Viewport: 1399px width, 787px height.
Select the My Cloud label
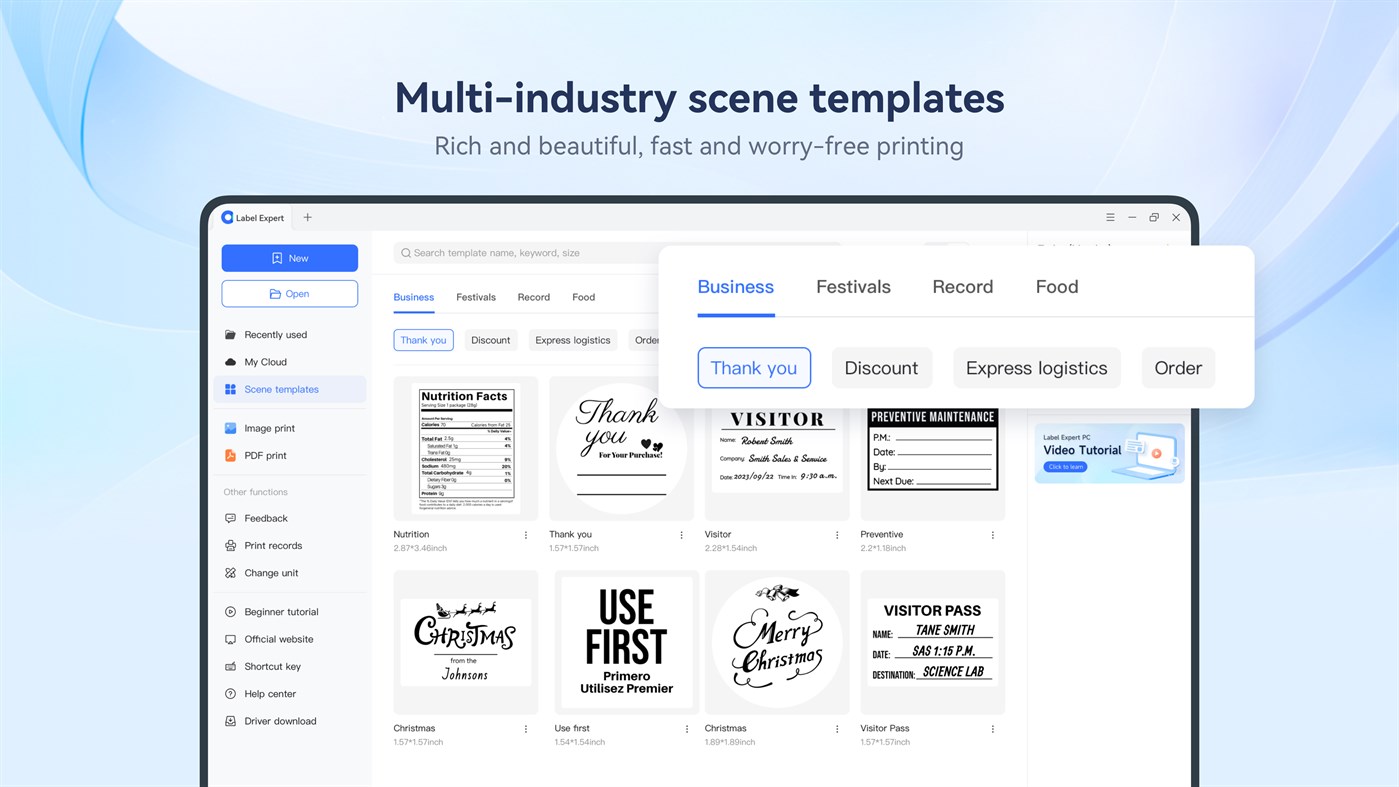[266, 362]
